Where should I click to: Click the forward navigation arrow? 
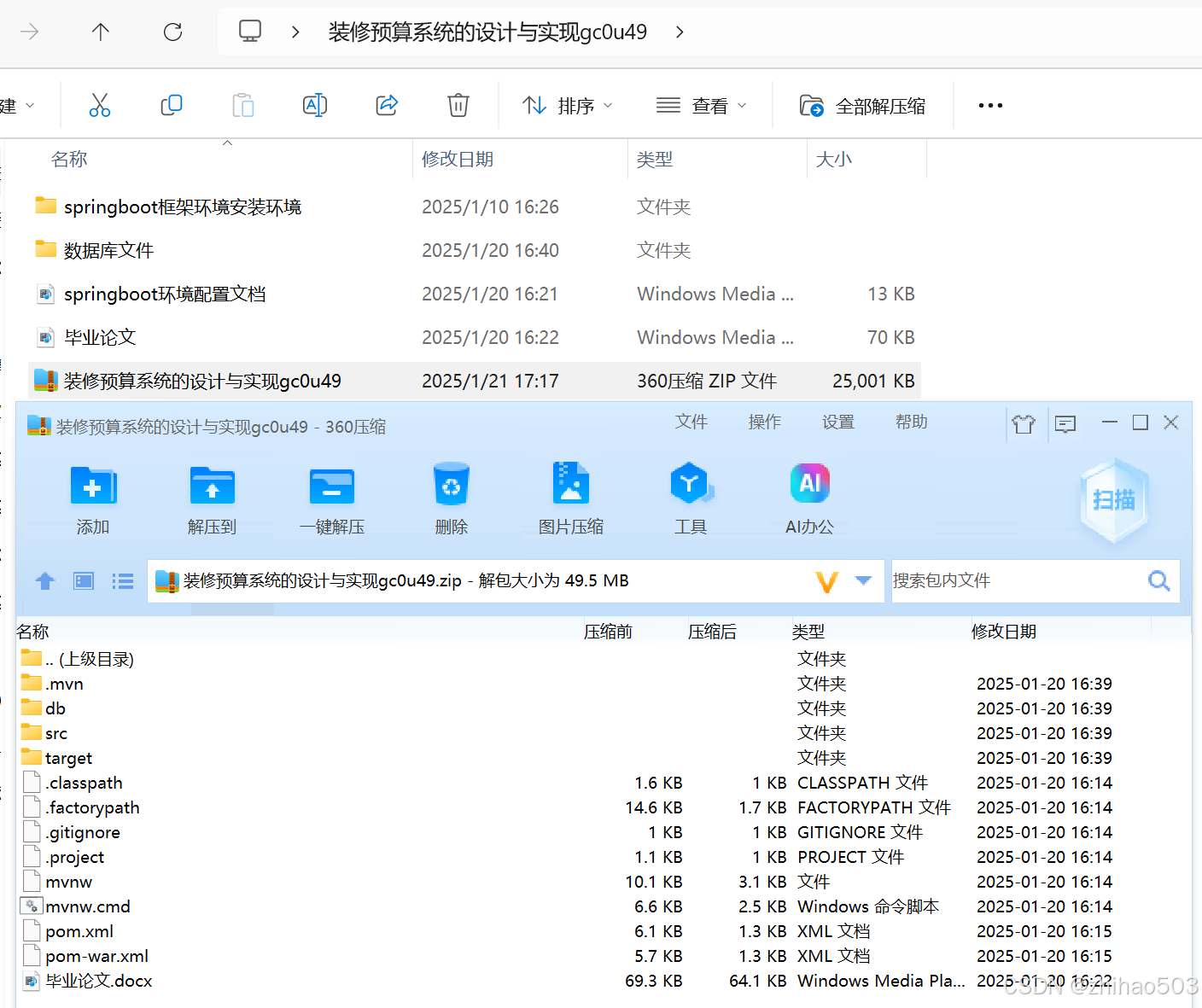coord(30,32)
